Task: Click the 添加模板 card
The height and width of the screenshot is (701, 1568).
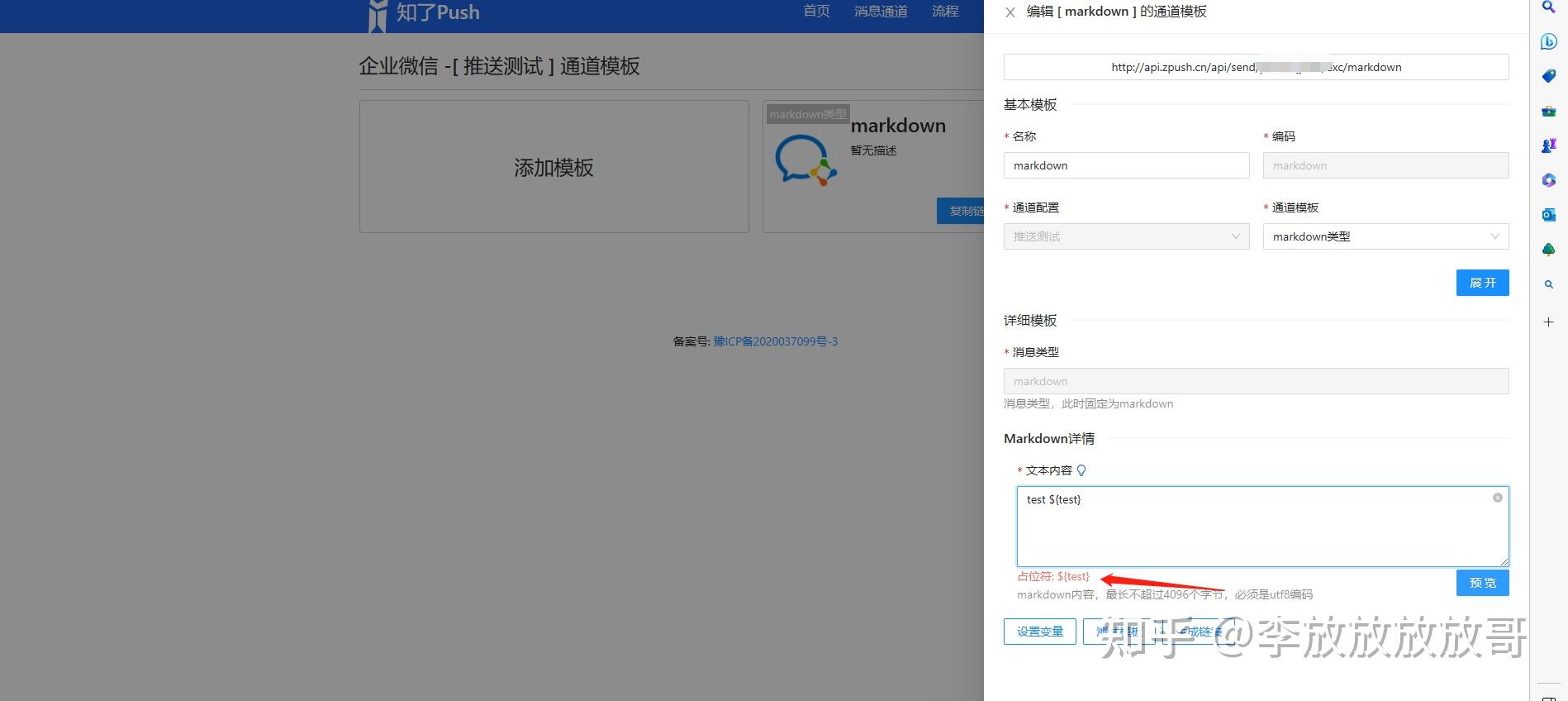Action: pyautogui.click(x=554, y=167)
